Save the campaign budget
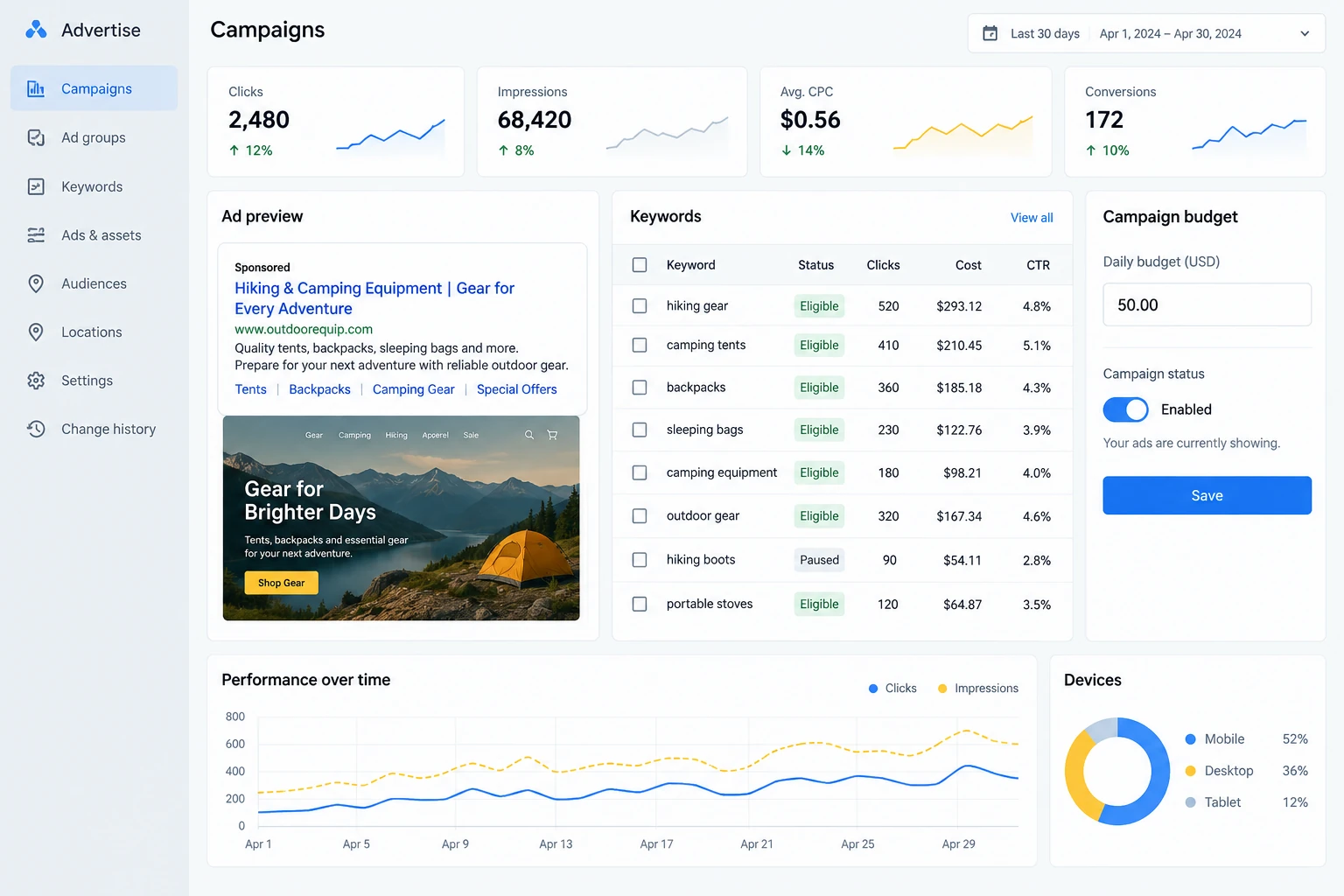The width and height of the screenshot is (1344, 896). [x=1207, y=495]
